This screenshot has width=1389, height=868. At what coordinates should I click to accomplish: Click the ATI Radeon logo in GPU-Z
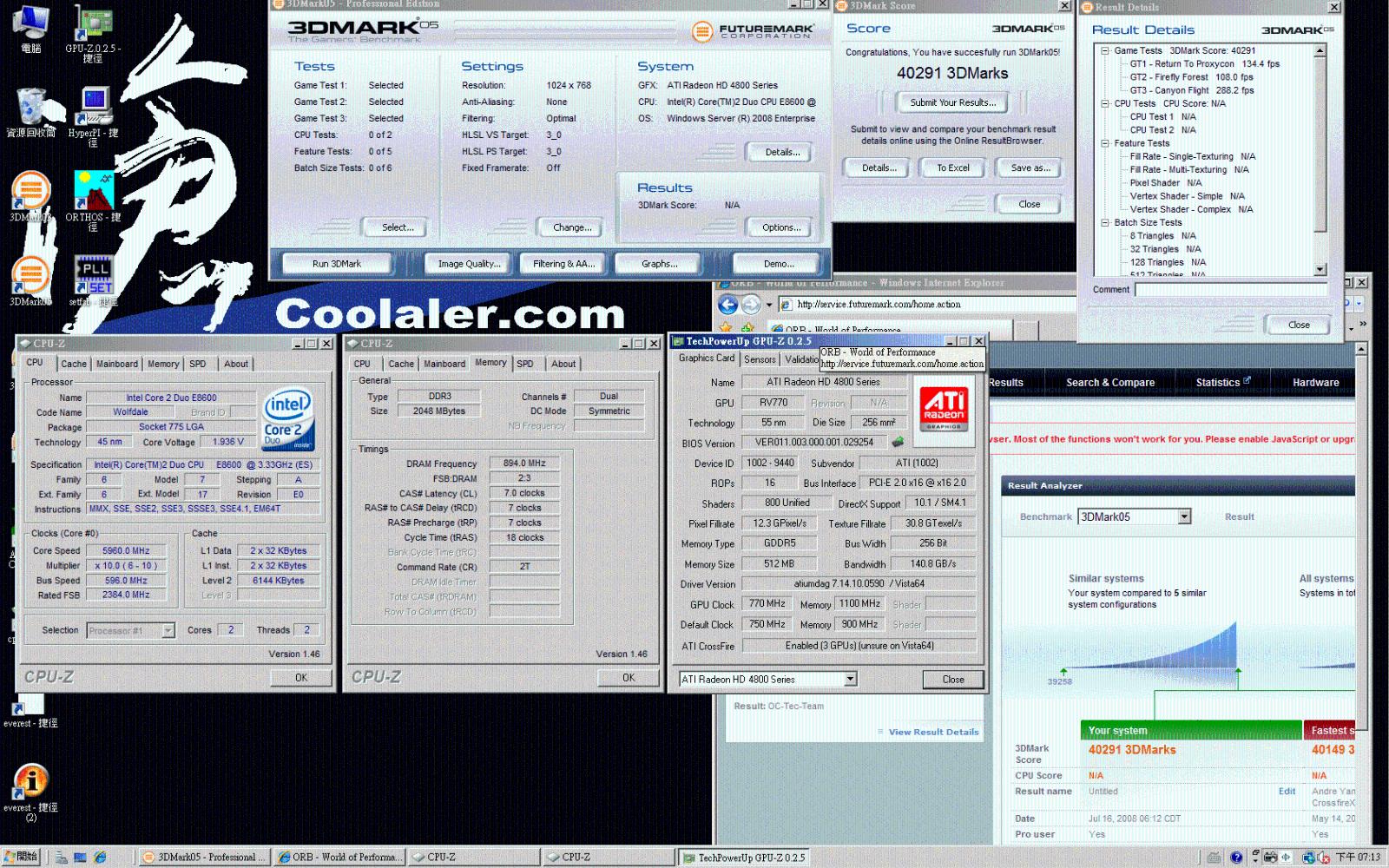point(944,410)
